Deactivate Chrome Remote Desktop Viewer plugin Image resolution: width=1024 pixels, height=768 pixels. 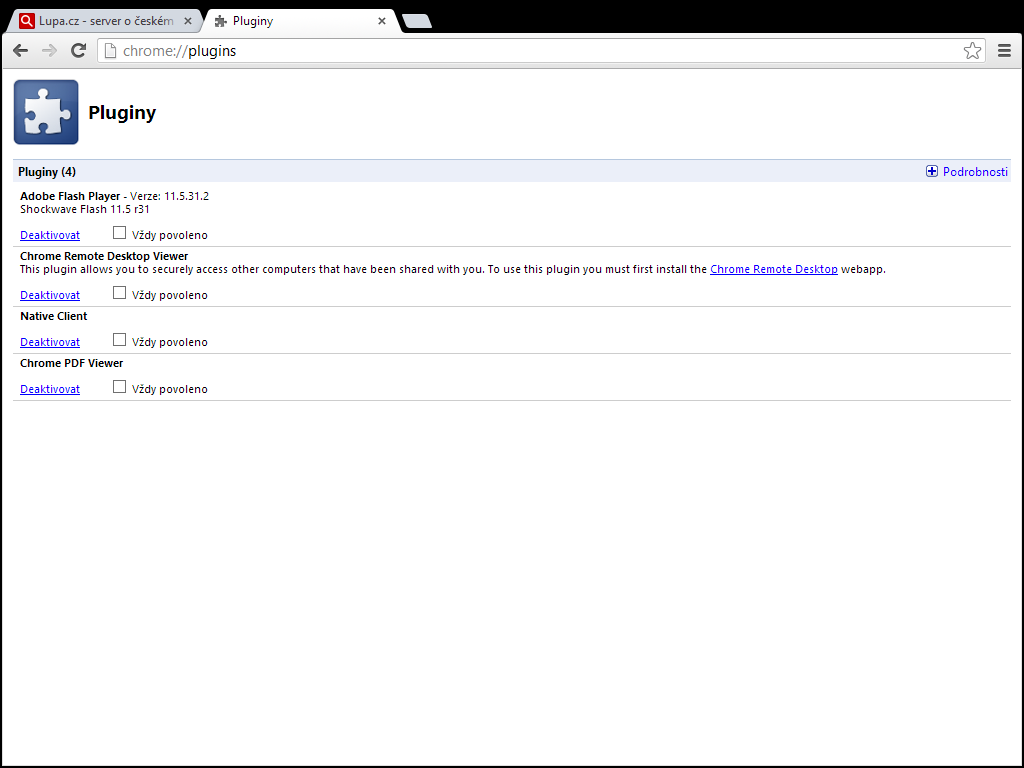50,295
